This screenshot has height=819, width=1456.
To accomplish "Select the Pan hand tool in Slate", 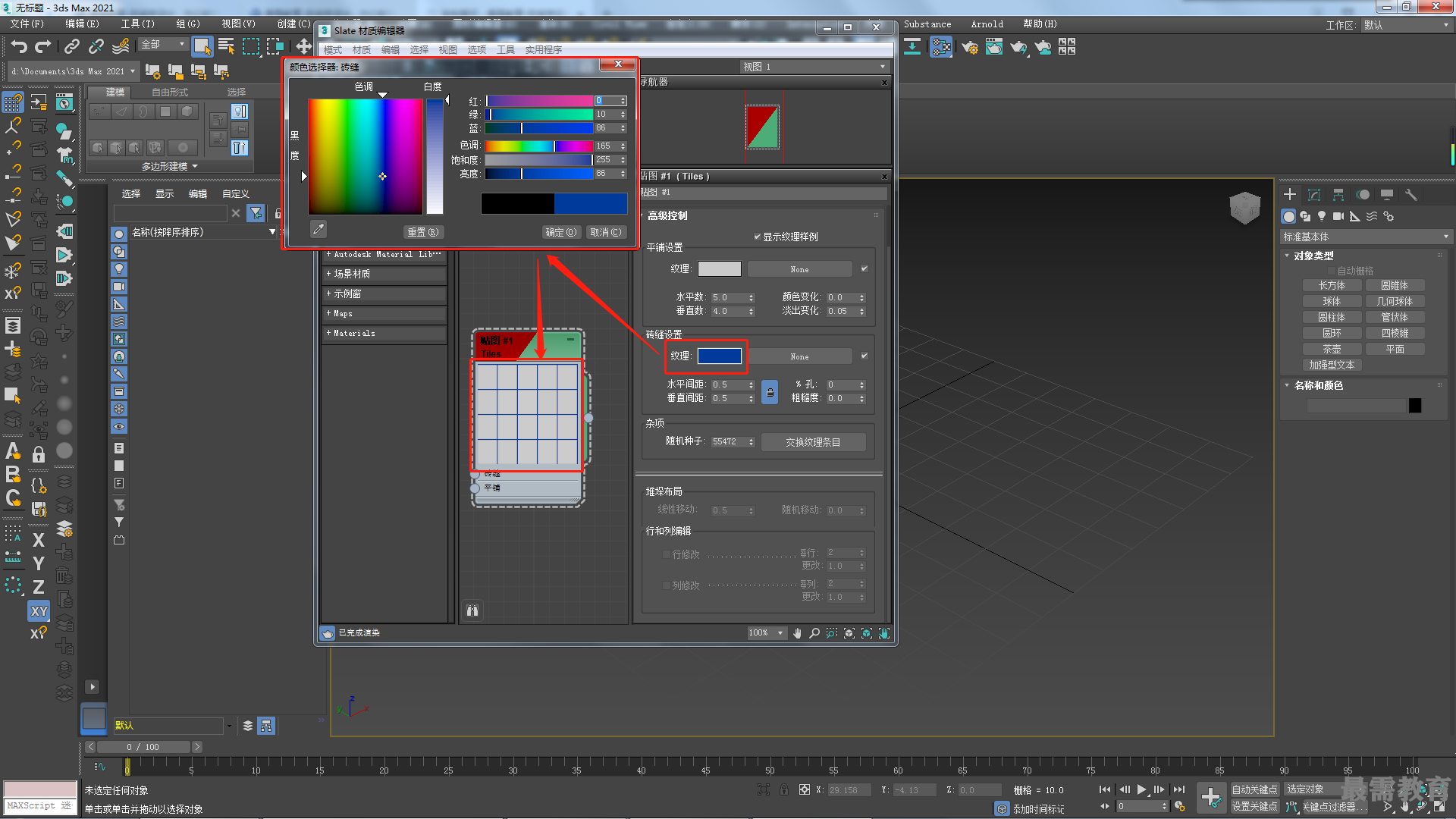I will pyautogui.click(x=797, y=633).
